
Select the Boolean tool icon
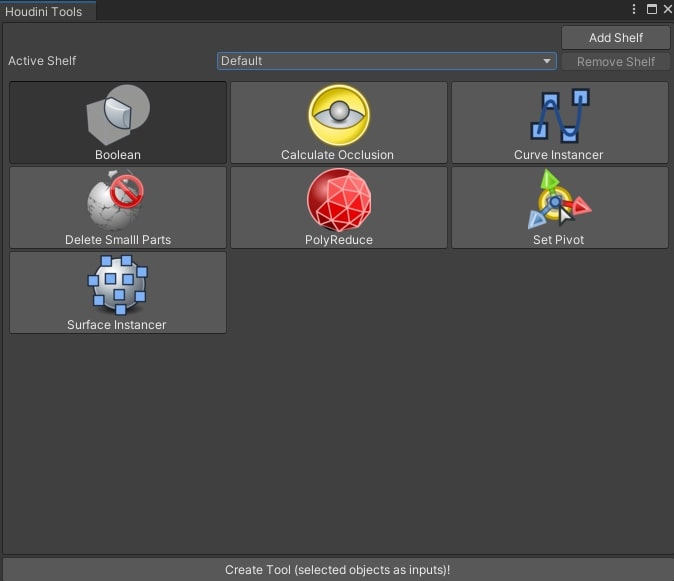click(x=118, y=114)
